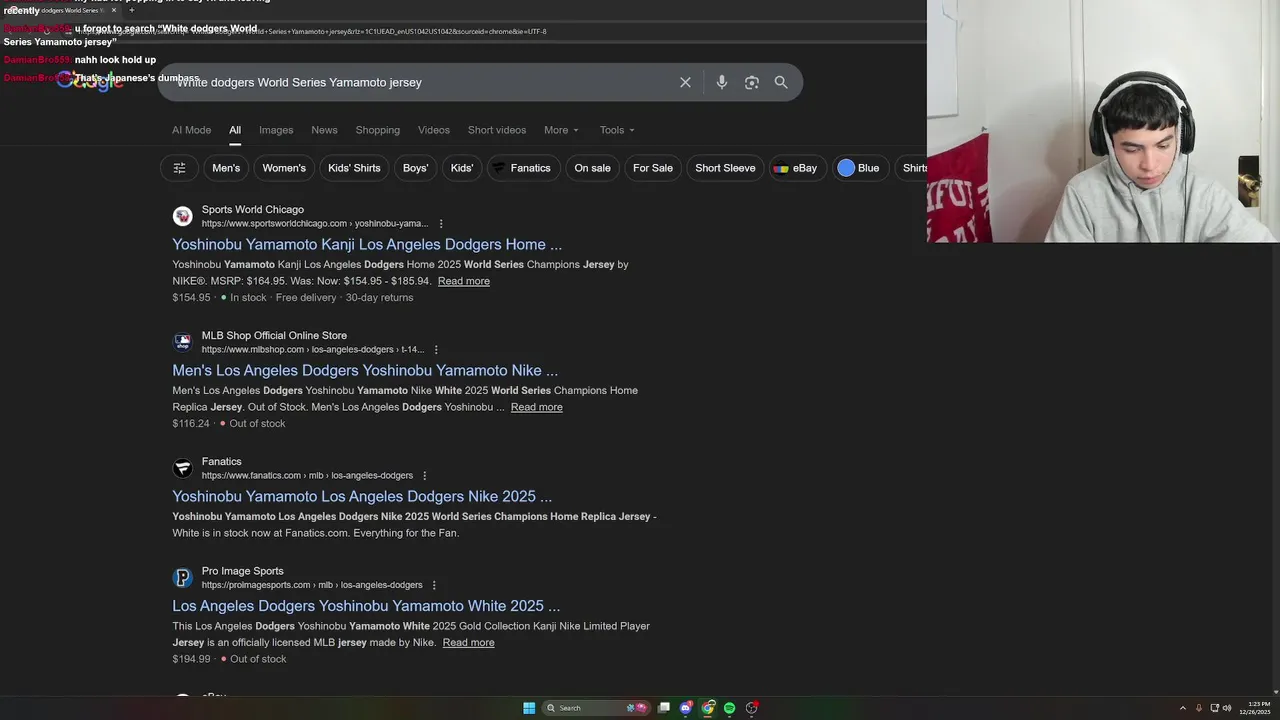Viewport: 1280px width, 720px height.
Task: Show hidden system tray icons
Action: click(1183, 708)
